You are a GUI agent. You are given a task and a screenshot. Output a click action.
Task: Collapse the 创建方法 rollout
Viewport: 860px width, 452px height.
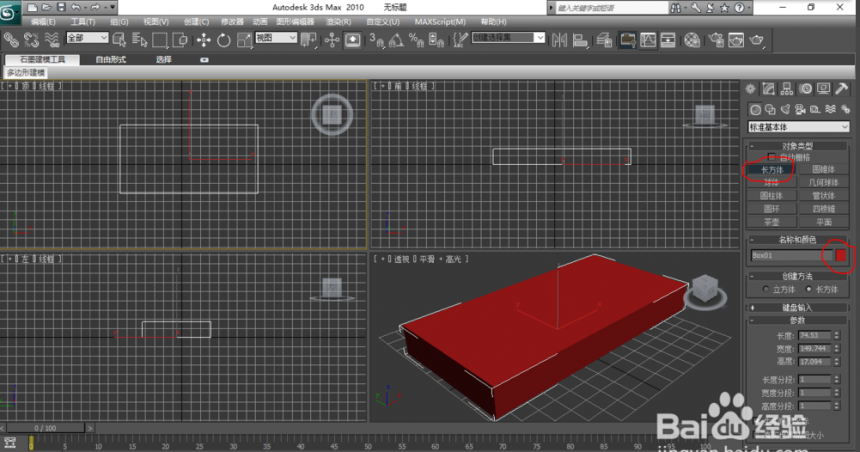point(798,276)
